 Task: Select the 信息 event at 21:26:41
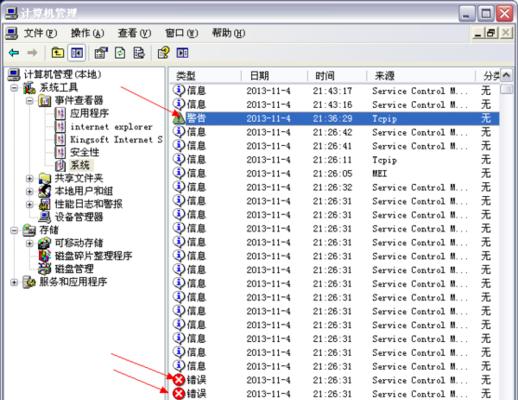tap(336, 146)
